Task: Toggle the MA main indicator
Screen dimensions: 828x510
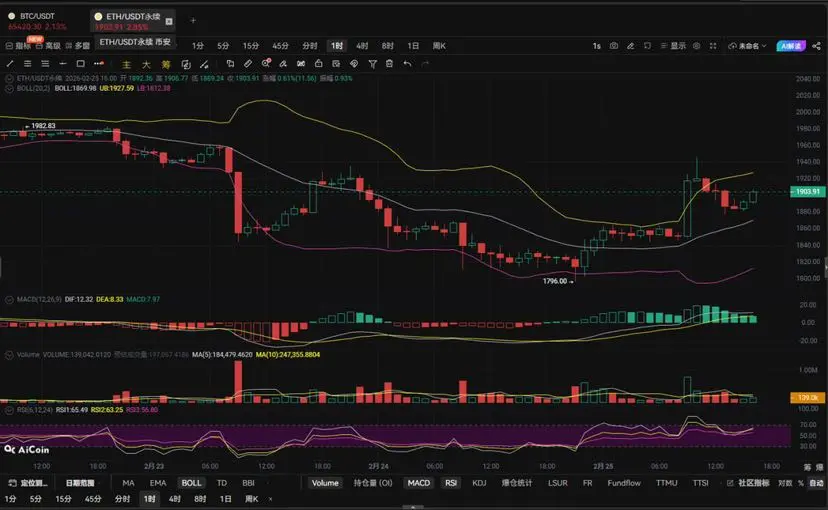Action: (x=128, y=483)
